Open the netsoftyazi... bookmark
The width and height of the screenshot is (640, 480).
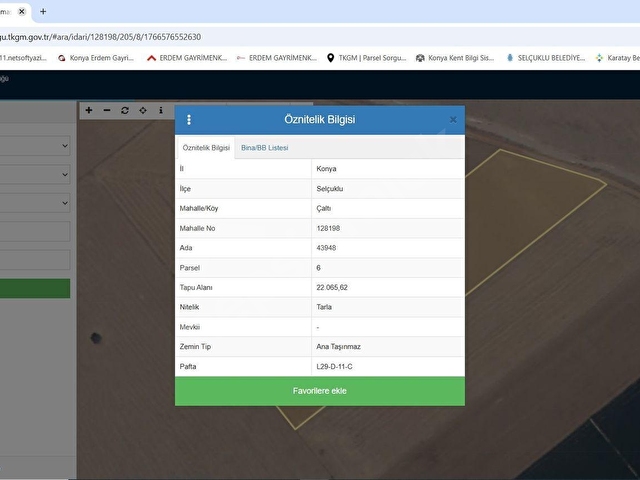pos(23,58)
